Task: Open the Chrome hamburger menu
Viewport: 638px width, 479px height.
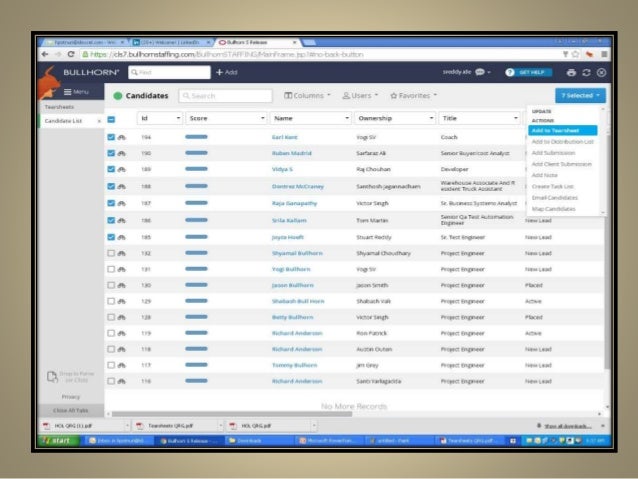Action: [604, 54]
